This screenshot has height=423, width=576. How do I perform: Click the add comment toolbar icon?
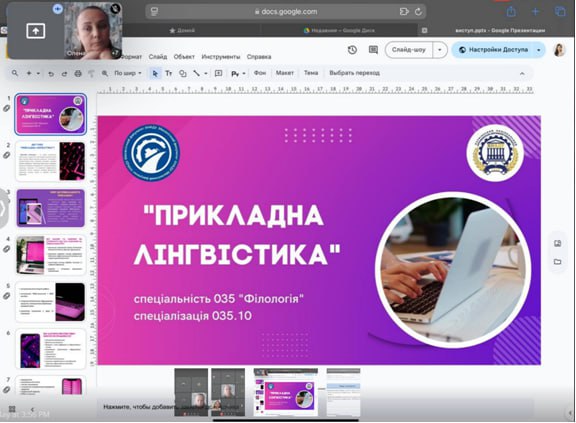click(219, 73)
